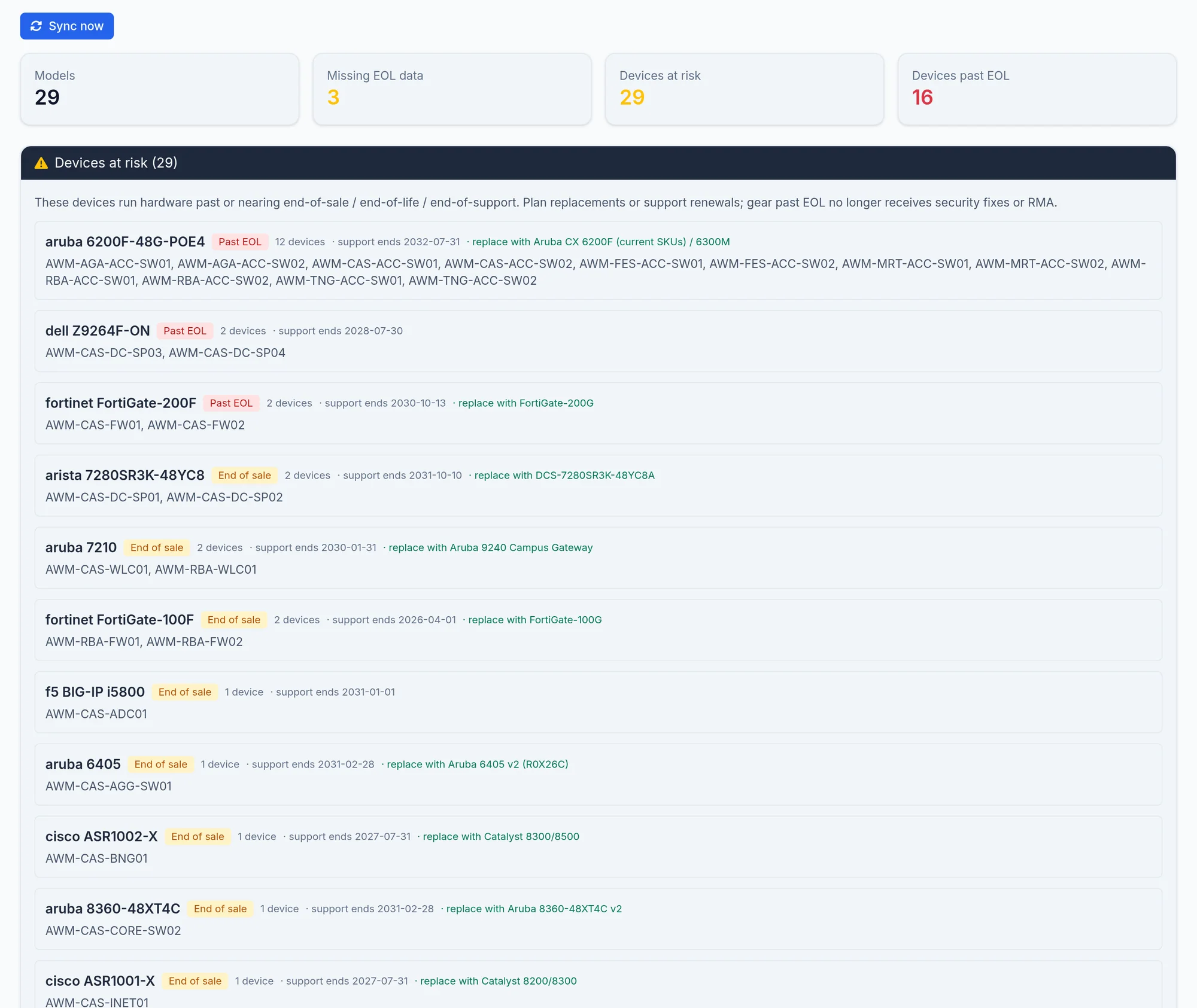Click the Devices at risk (29) header

tap(598, 163)
